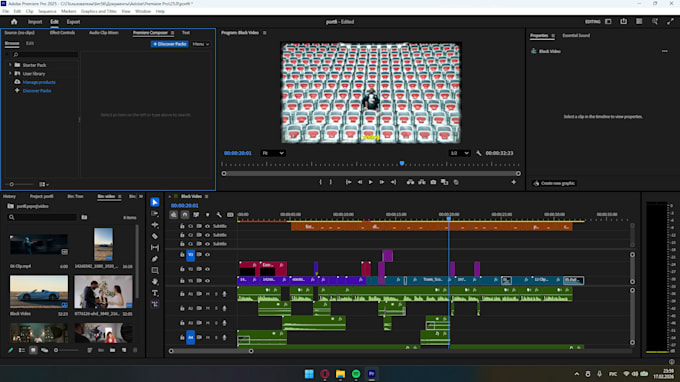Solo audio track A1
Viewport: 680px width, 382px height.
coord(216,294)
